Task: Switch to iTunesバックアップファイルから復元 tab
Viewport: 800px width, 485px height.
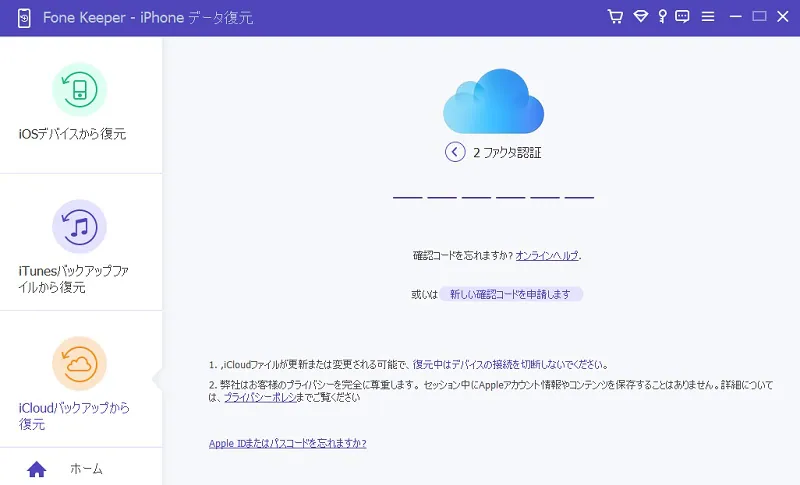Action: [81, 242]
